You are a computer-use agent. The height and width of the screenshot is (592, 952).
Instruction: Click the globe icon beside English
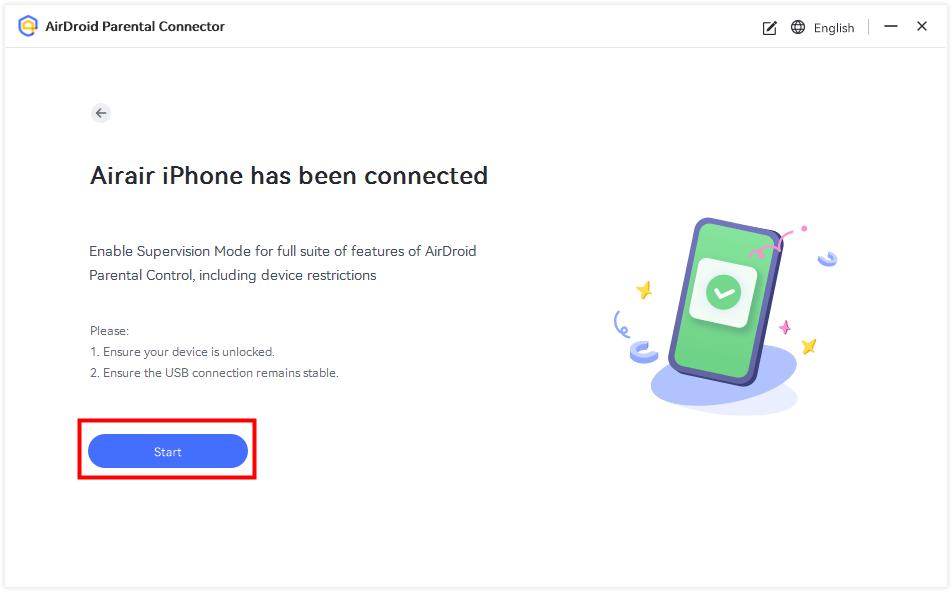pos(797,27)
